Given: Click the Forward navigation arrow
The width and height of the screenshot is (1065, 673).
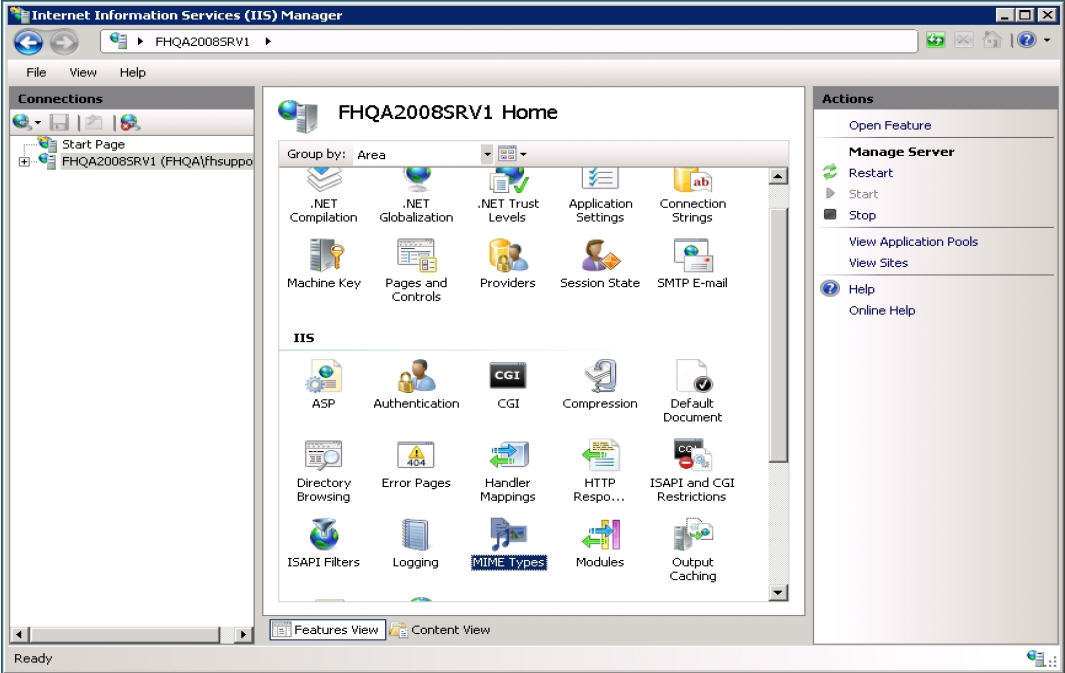Looking at the screenshot, I should (x=64, y=42).
